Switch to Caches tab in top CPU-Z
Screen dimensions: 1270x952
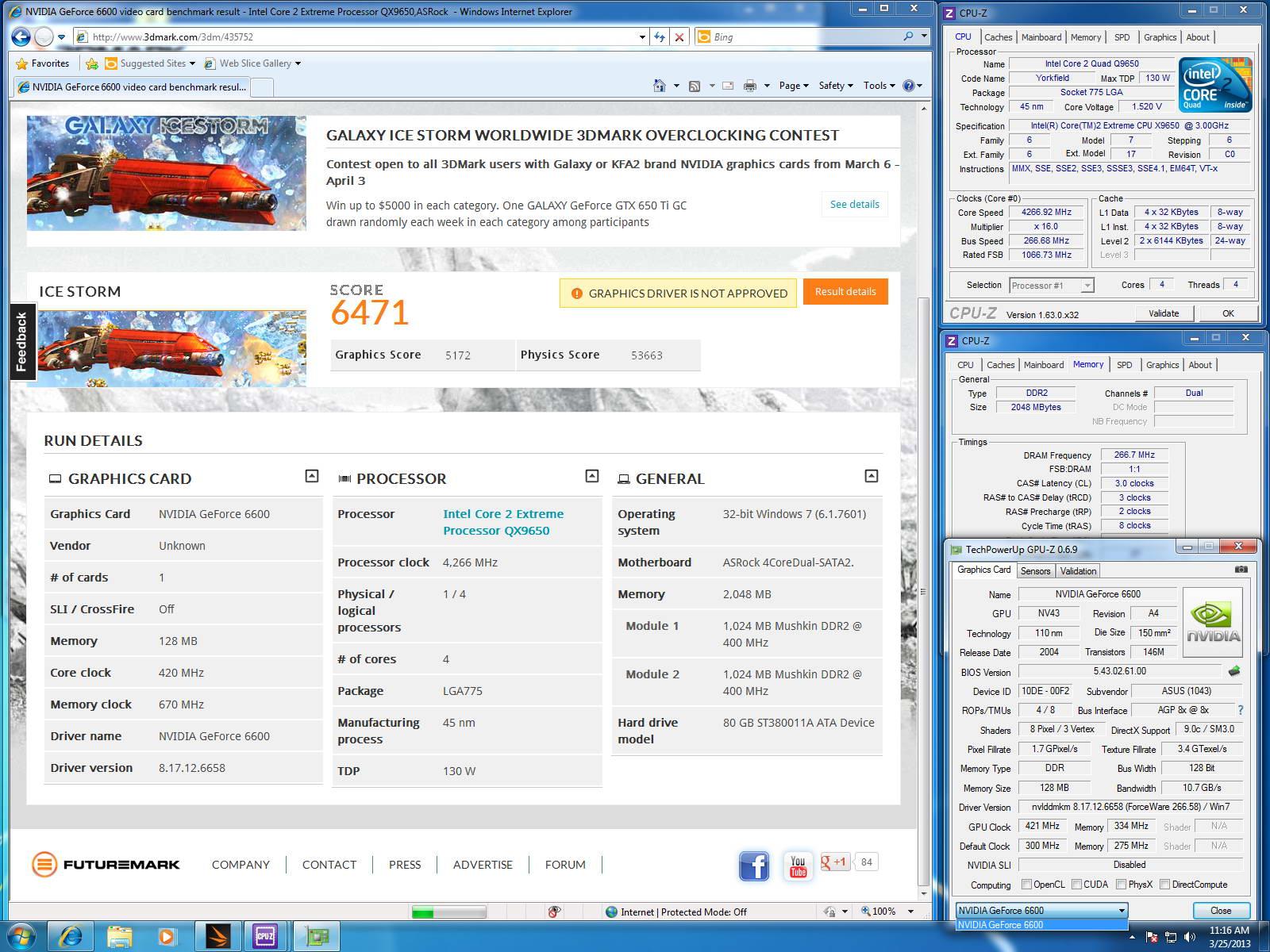tap(998, 37)
